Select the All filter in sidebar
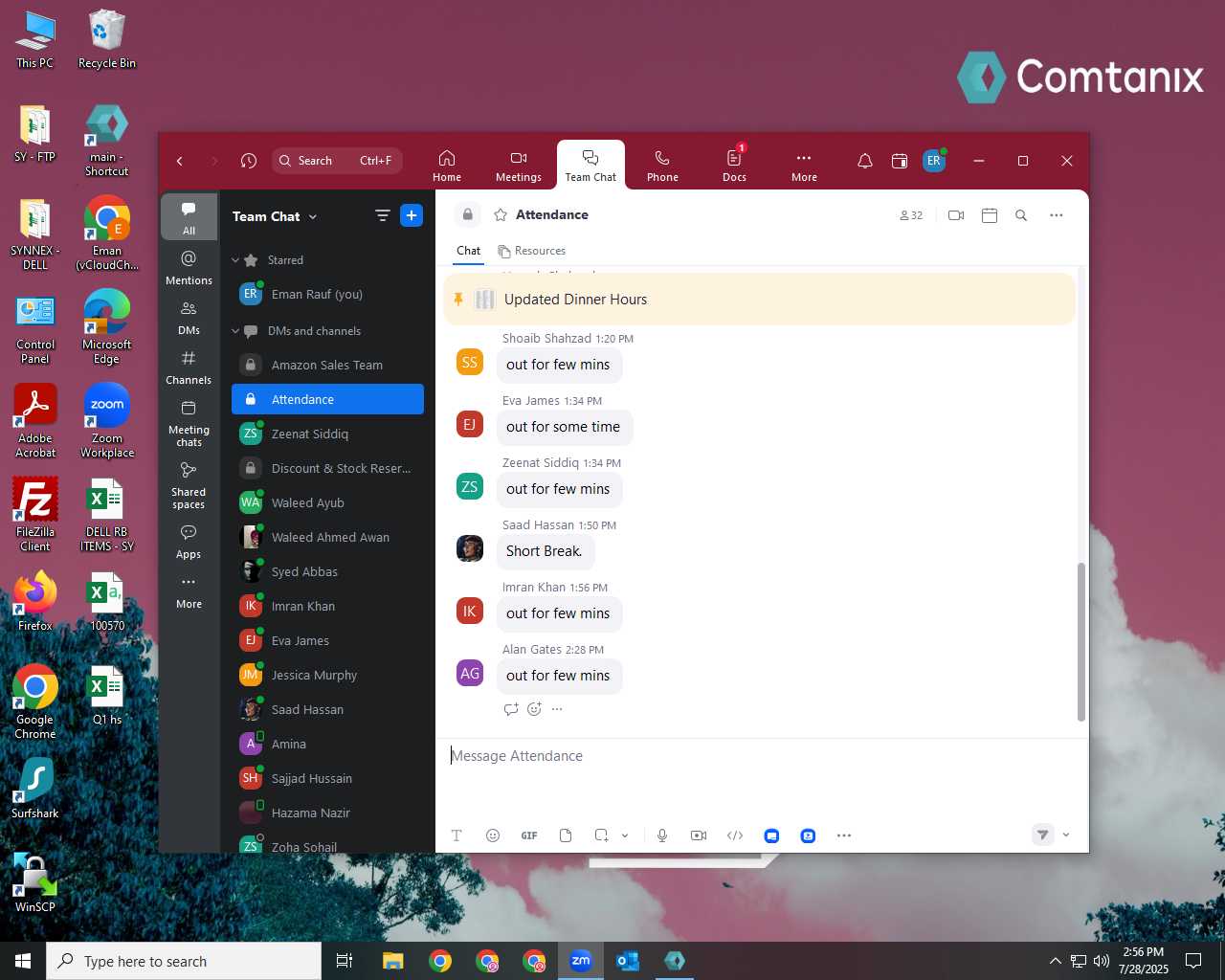This screenshot has height=980, width=1225. [x=189, y=217]
